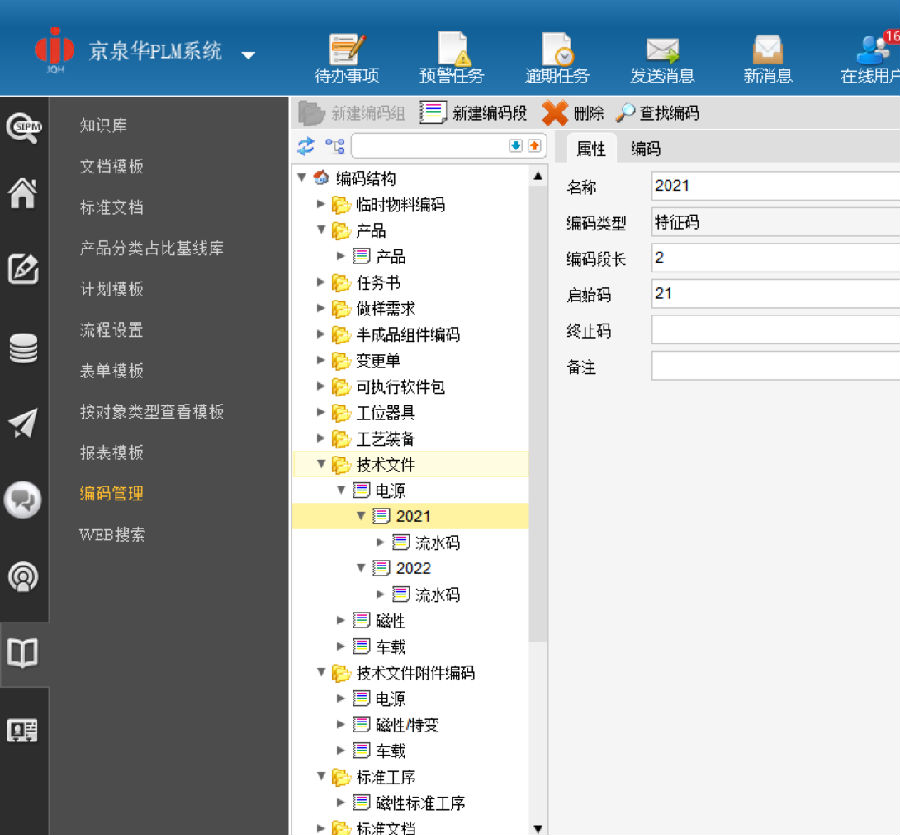Select 知识库 in the side menu
Image resolution: width=900 pixels, height=835 pixels.
pyautogui.click(x=103, y=125)
